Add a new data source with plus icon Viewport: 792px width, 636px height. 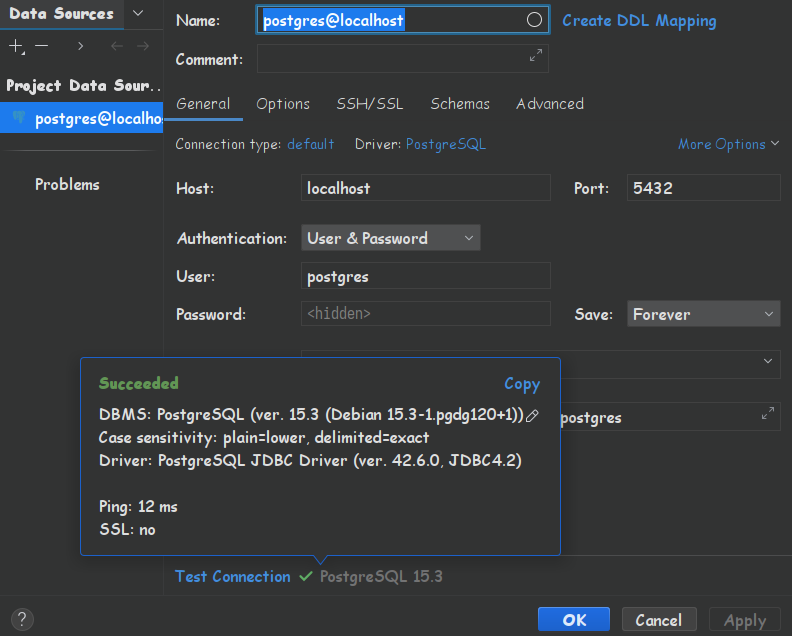(16, 46)
